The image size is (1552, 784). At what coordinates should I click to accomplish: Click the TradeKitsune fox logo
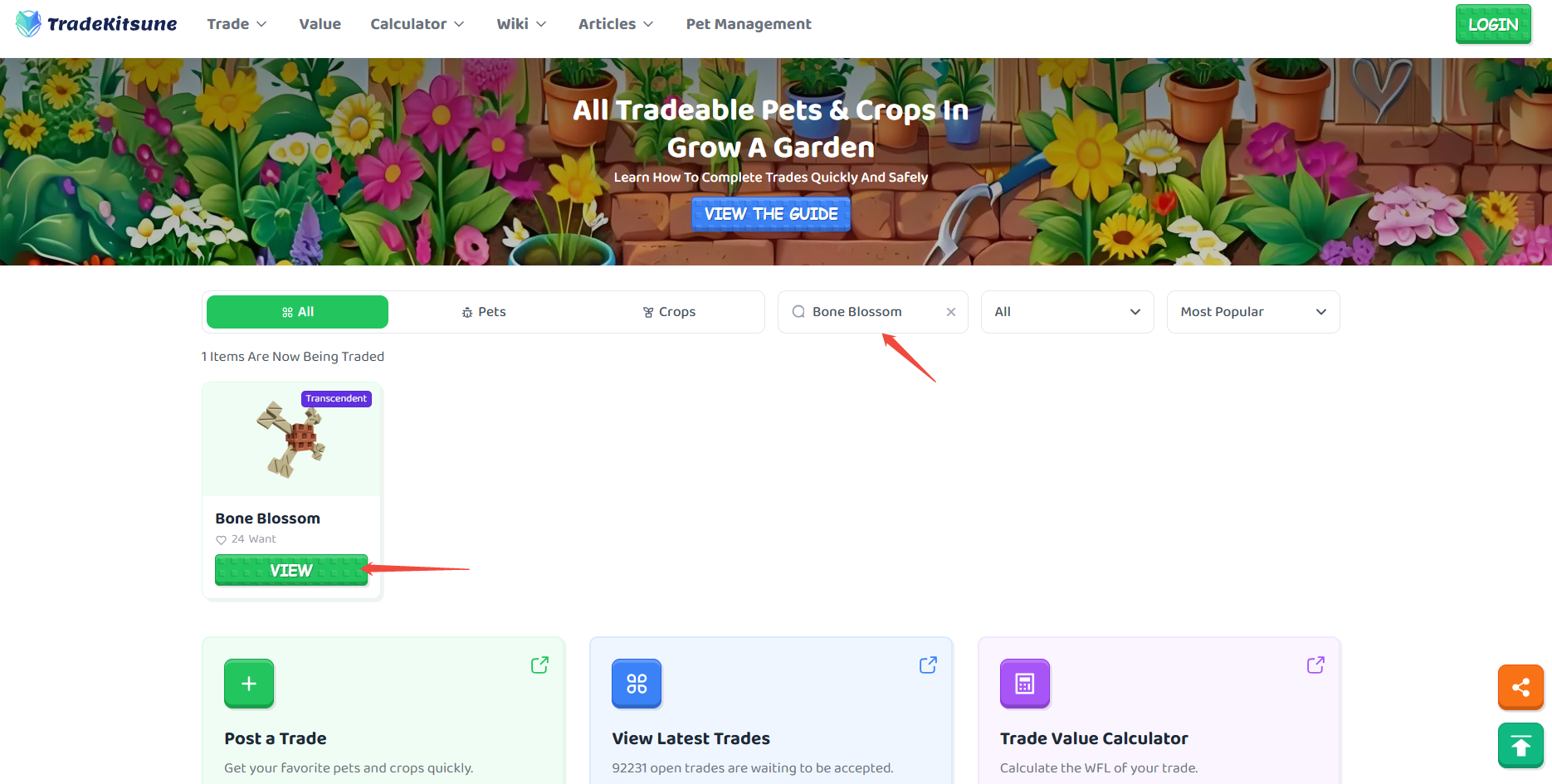click(x=28, y=24)
